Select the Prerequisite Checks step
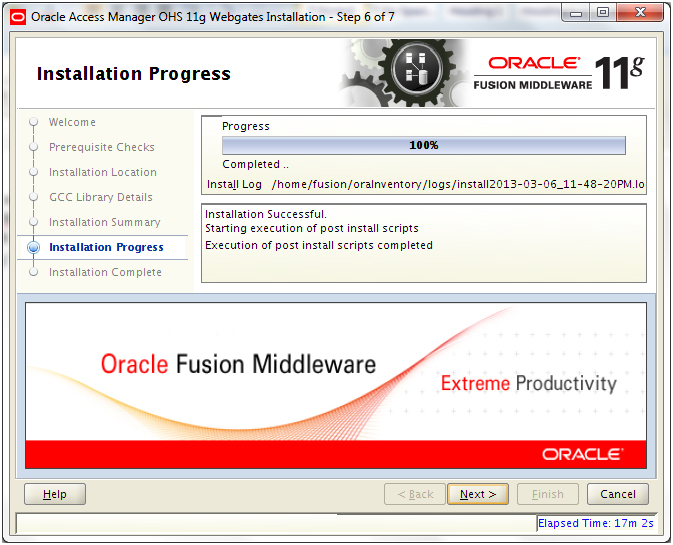673x545 pixels. coord(102,147)
